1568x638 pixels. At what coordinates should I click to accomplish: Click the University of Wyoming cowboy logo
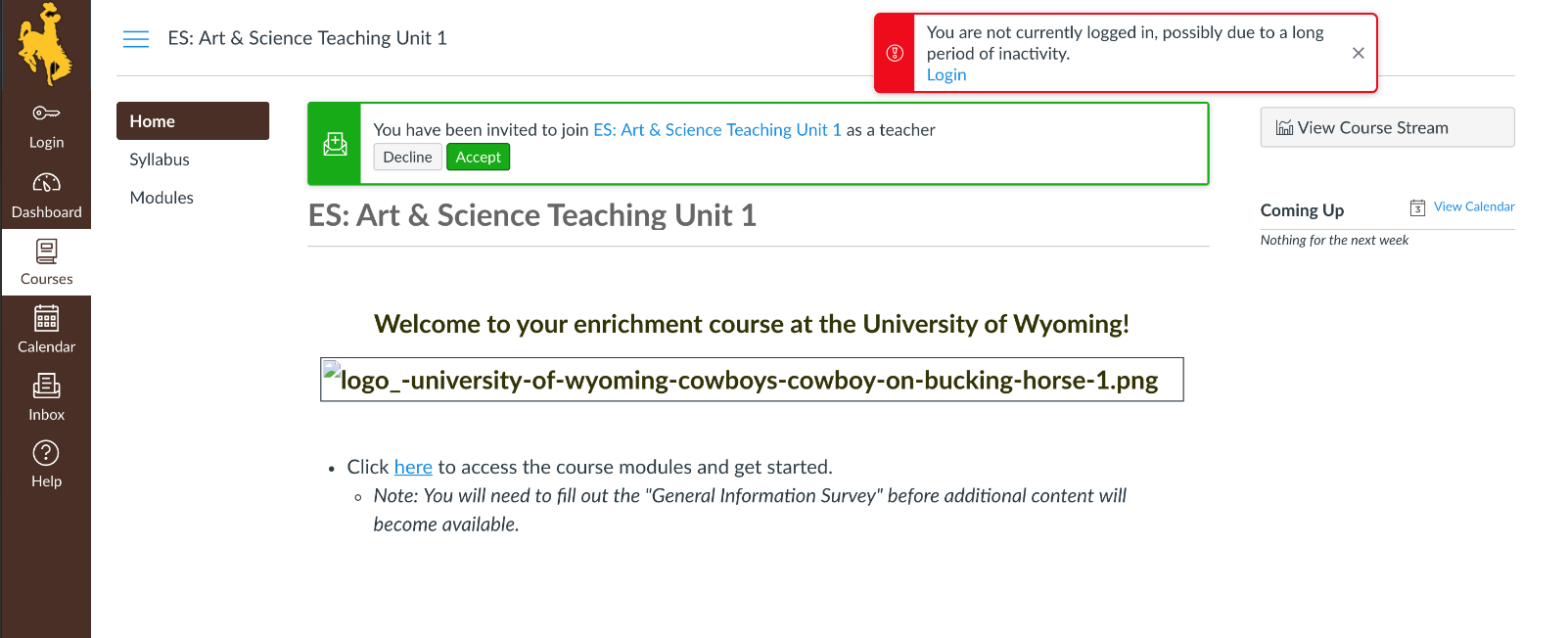point(45,44)
